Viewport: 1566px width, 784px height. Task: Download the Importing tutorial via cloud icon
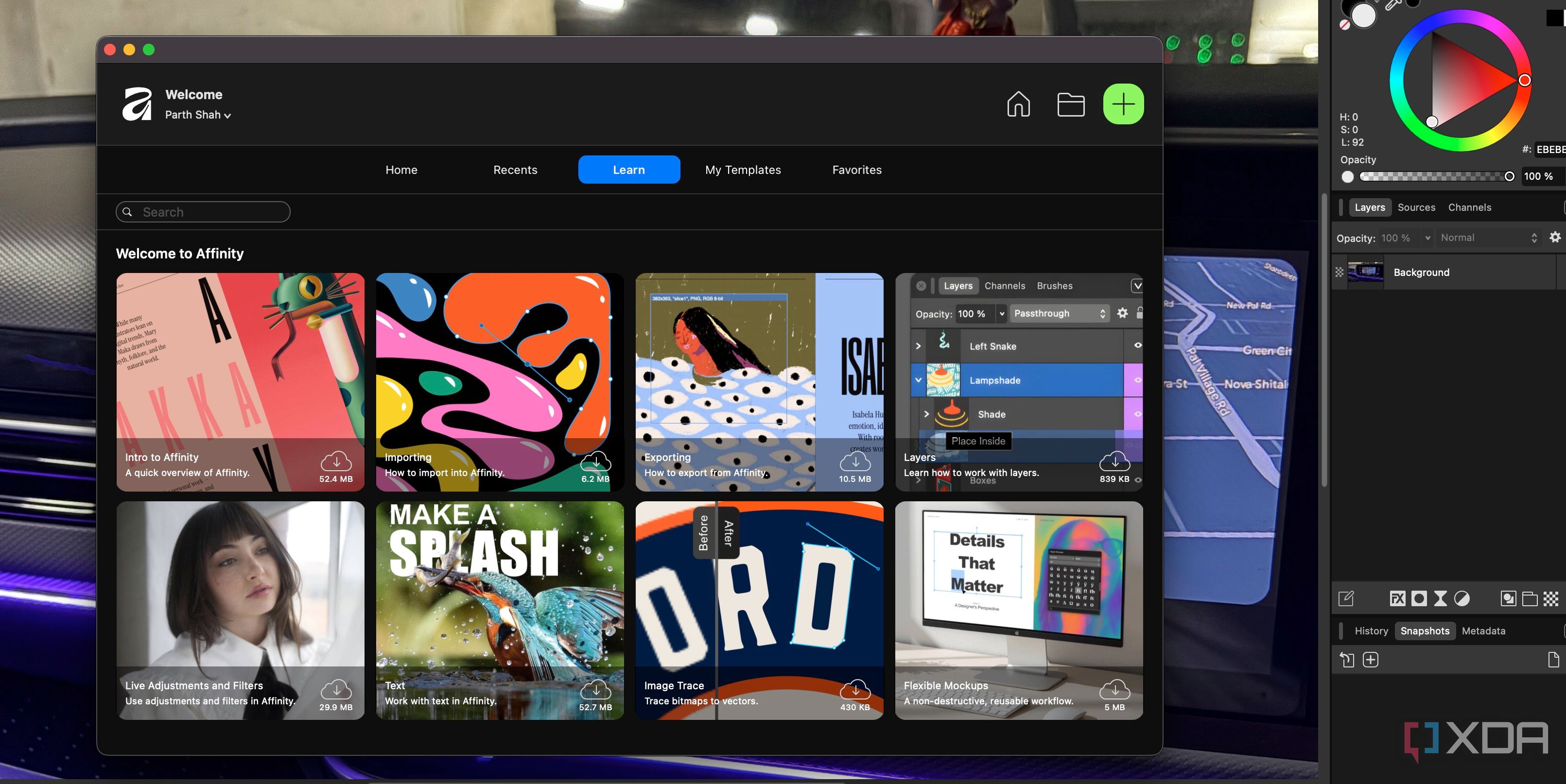[596, 460]
